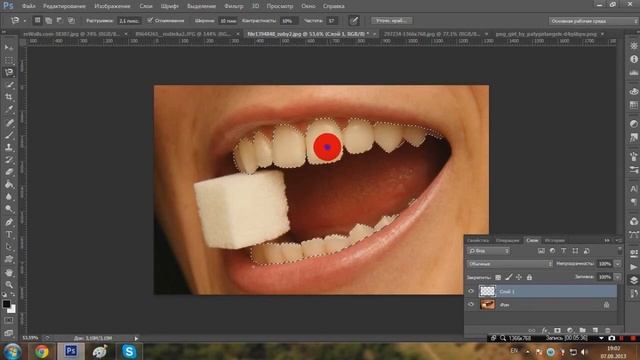Select new selection mode button

[x=37, y=20]
